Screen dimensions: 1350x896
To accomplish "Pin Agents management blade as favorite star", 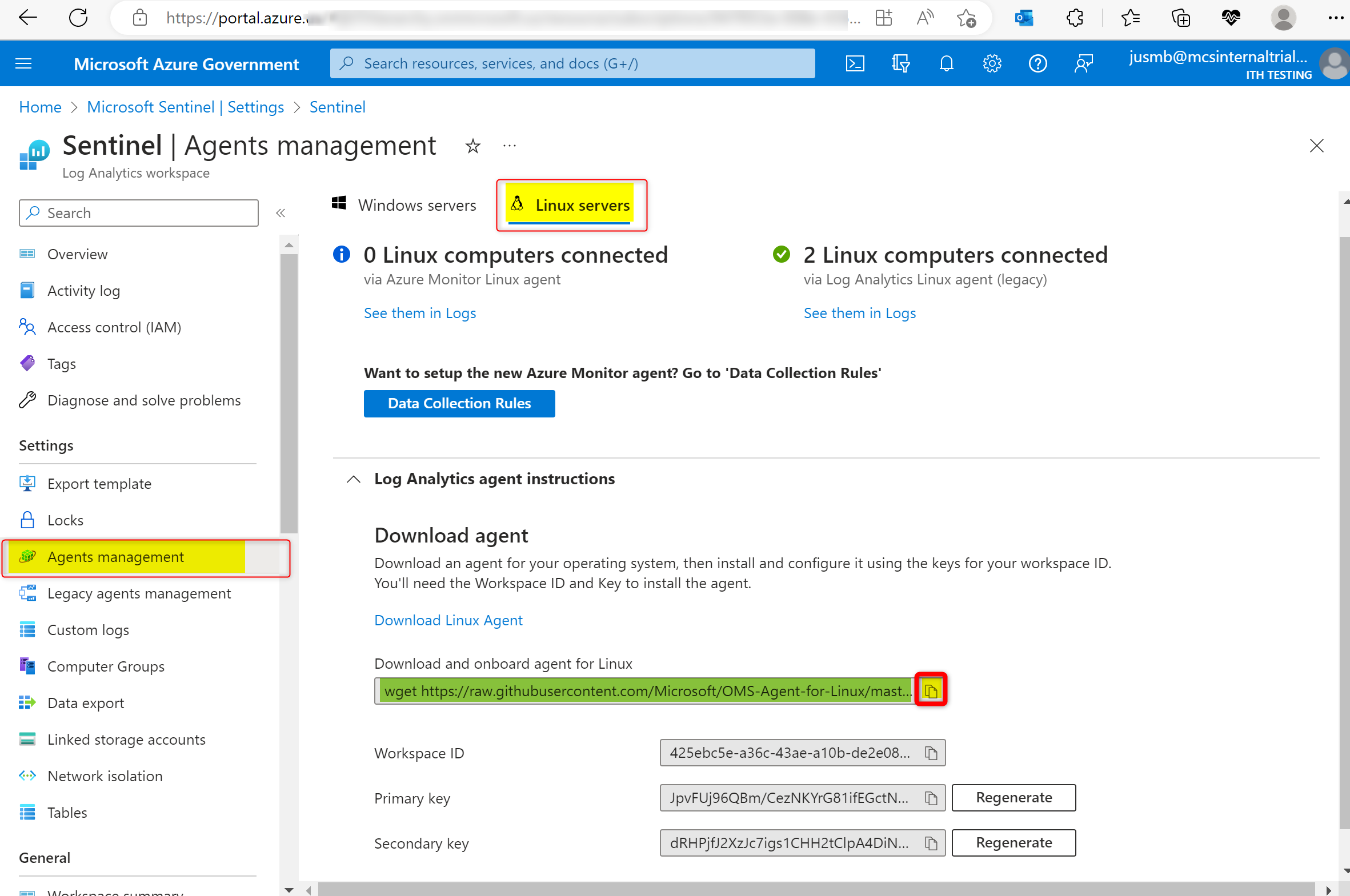I will (472, 146).
